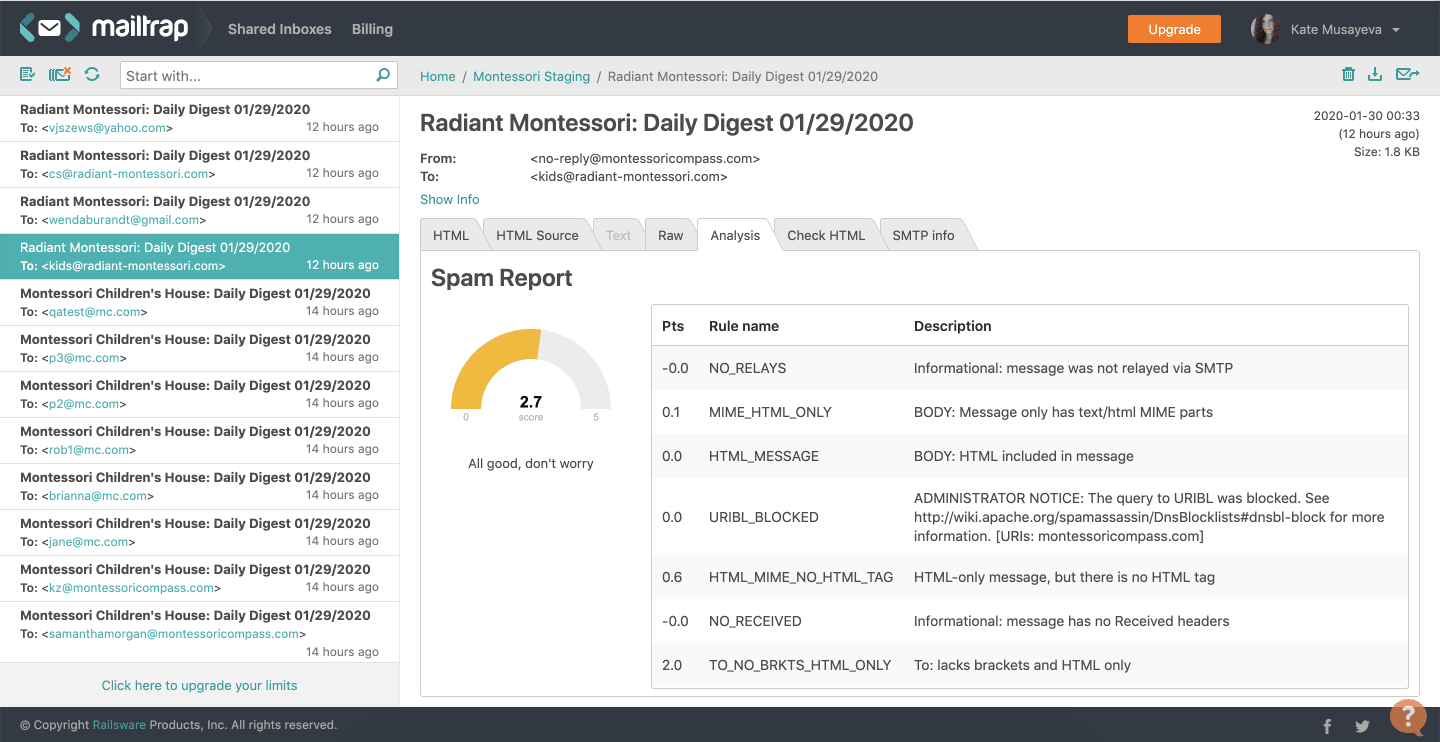The height and width of the screenshot is (742, 1440).
Task: Open email to rob1@mc.com
Action: click(199, 440)
